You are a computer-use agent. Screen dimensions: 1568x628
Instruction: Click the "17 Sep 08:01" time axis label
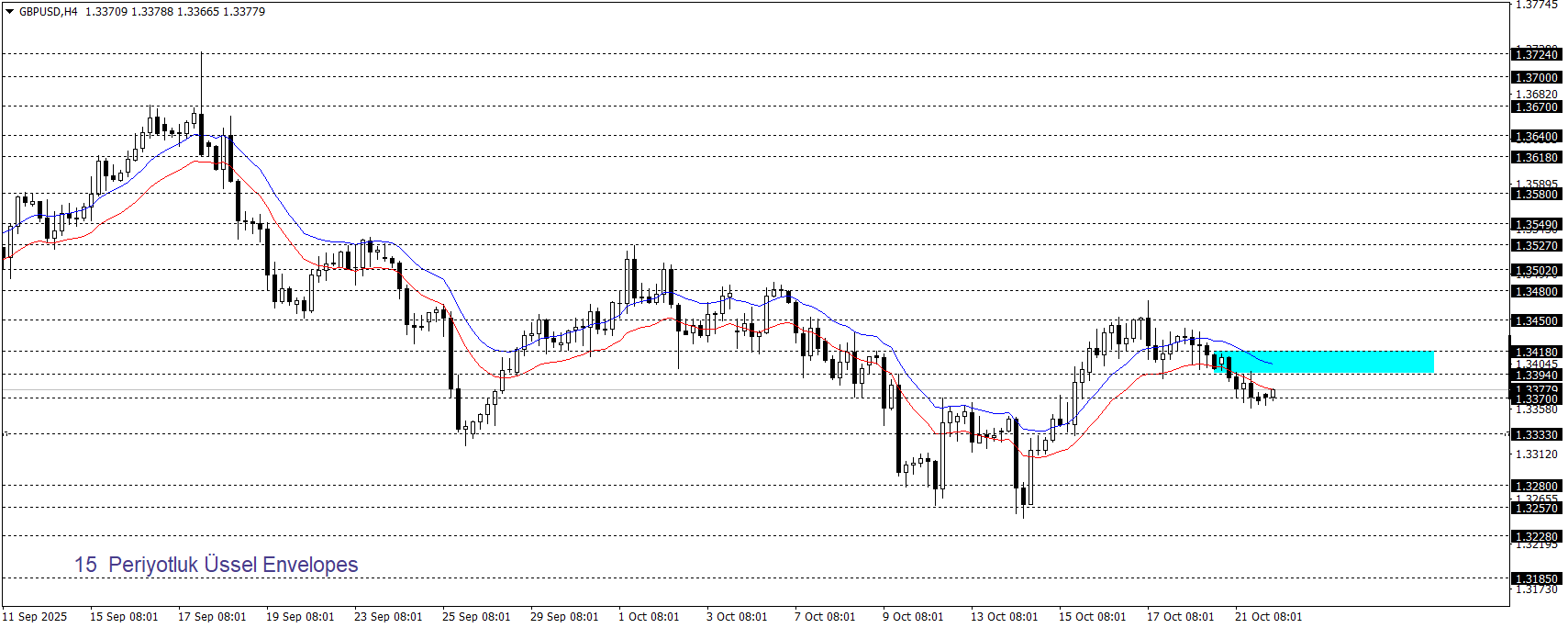tap(212, 617)
